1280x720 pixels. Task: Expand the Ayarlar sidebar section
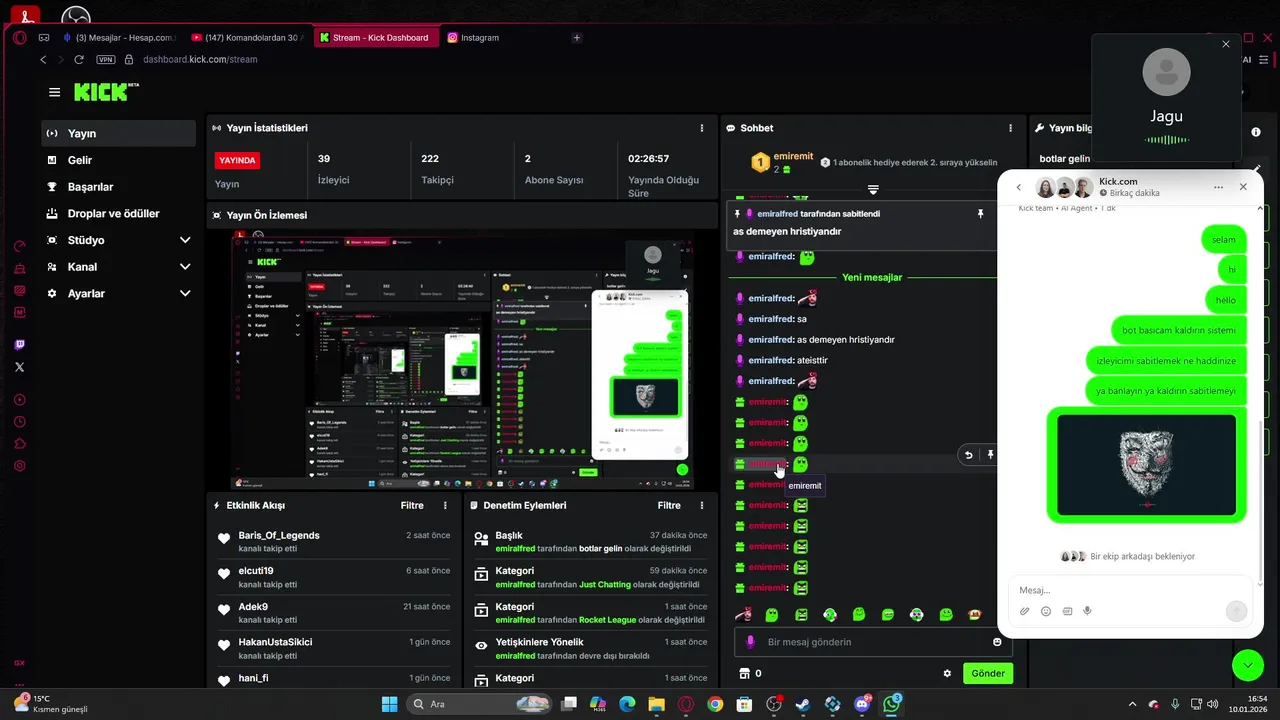pyautogui.click(x=185, y=294)
